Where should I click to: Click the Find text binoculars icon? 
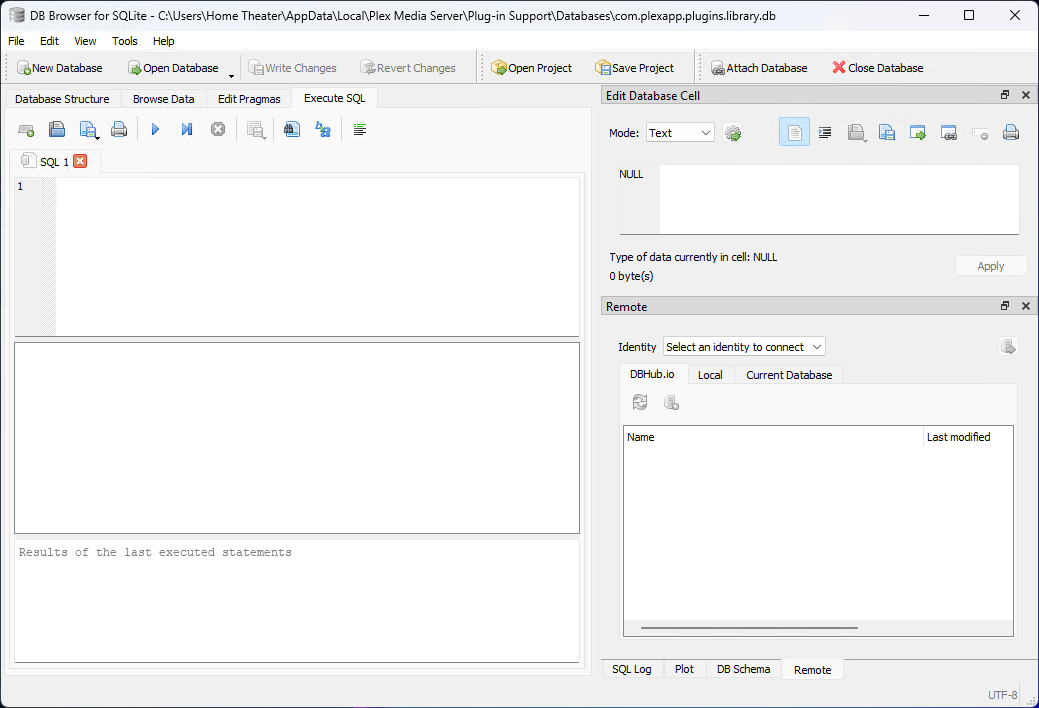(x=291, y=130)
